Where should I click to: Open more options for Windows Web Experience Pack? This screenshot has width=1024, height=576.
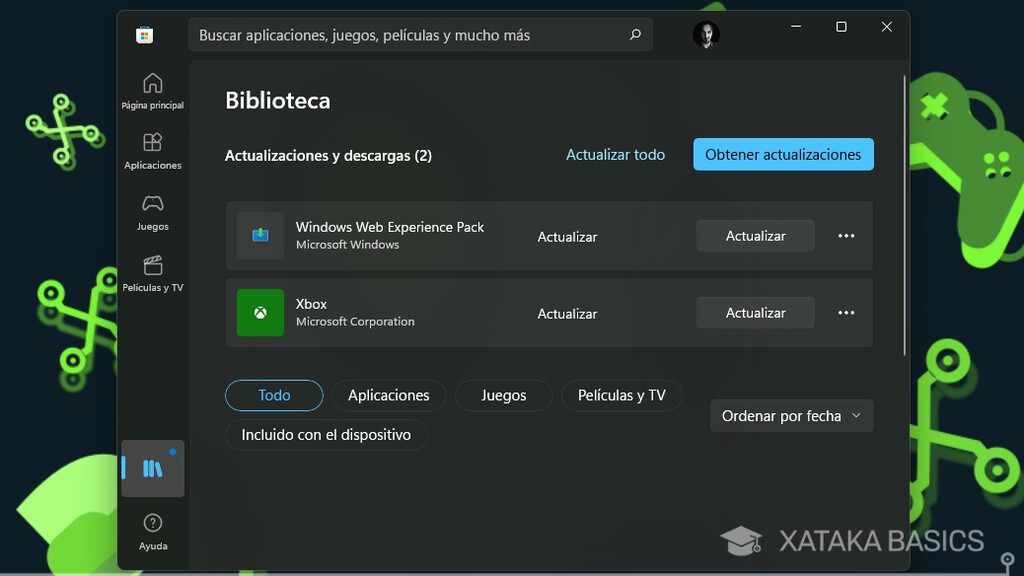(846, 236)
